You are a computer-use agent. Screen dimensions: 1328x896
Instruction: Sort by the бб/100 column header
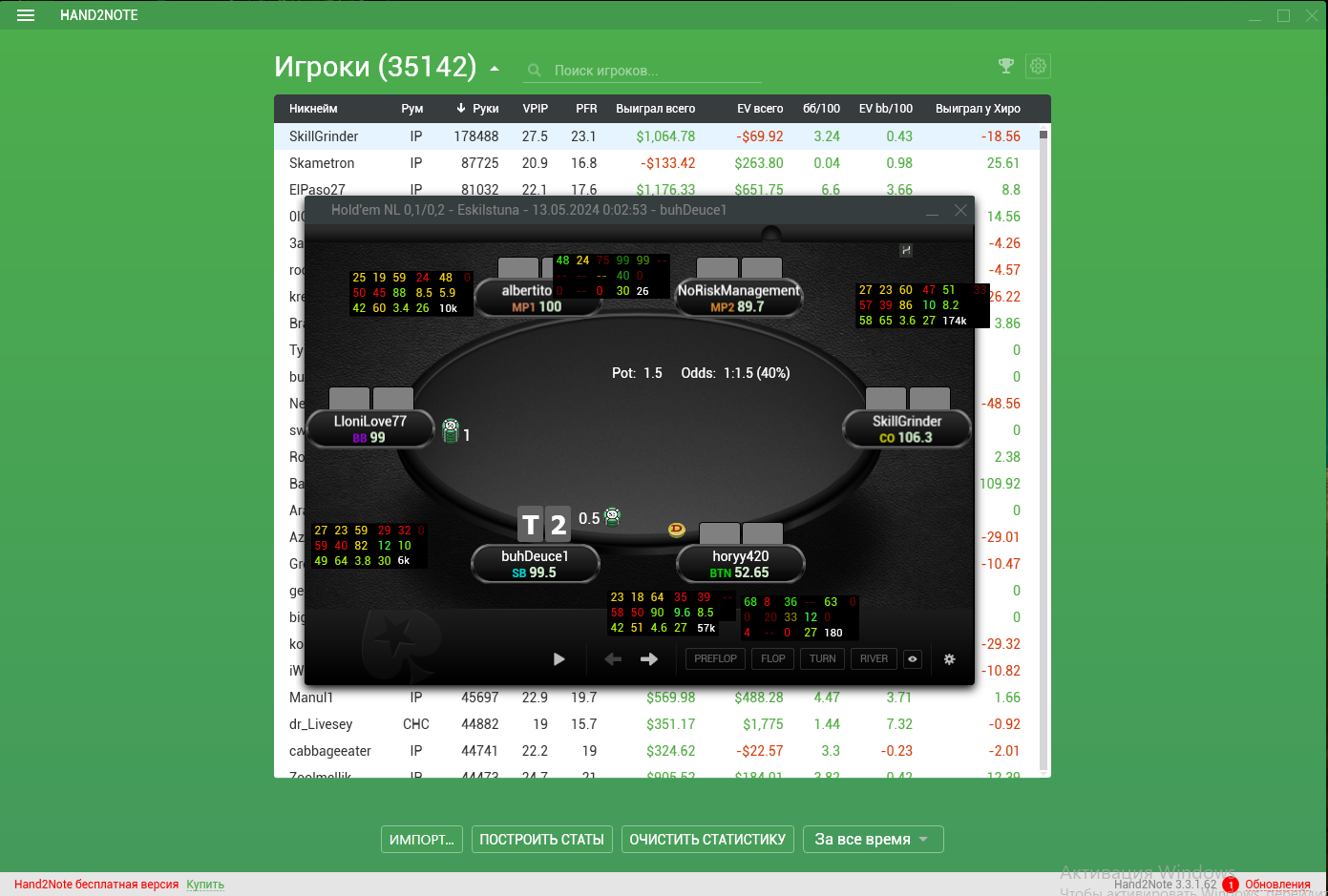822,109
